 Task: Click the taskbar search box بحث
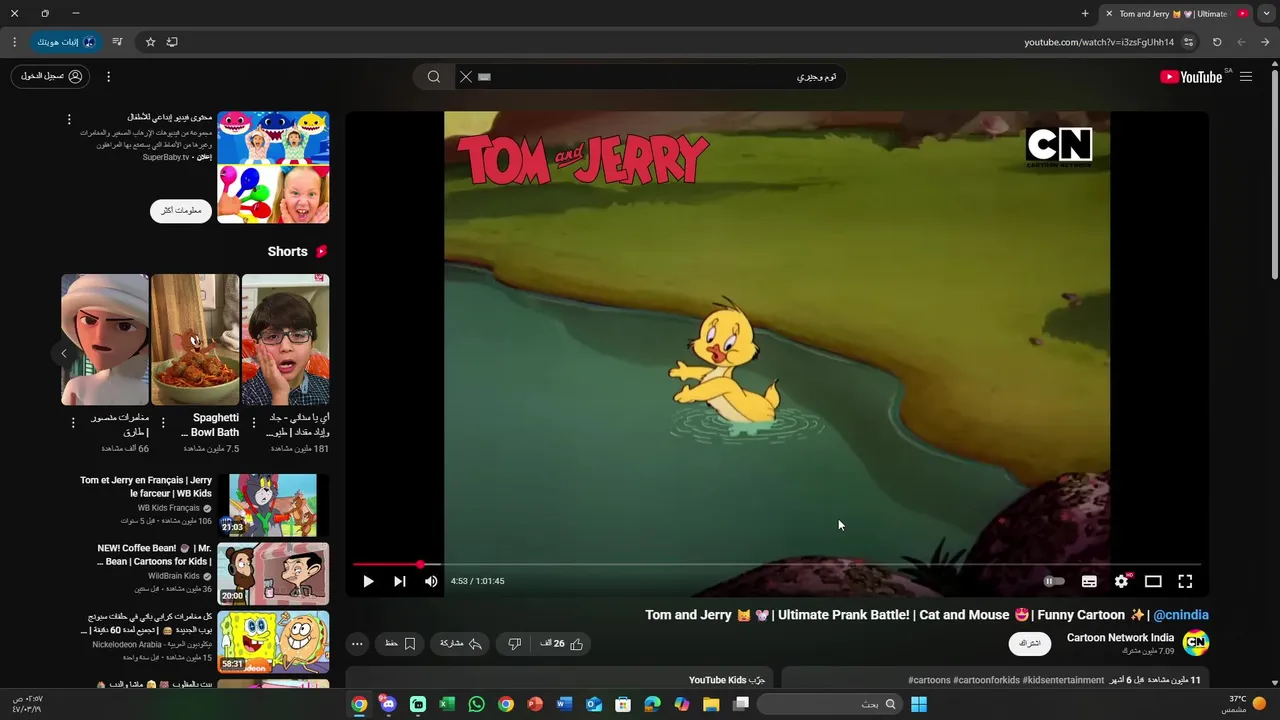(x=829, y=704)
